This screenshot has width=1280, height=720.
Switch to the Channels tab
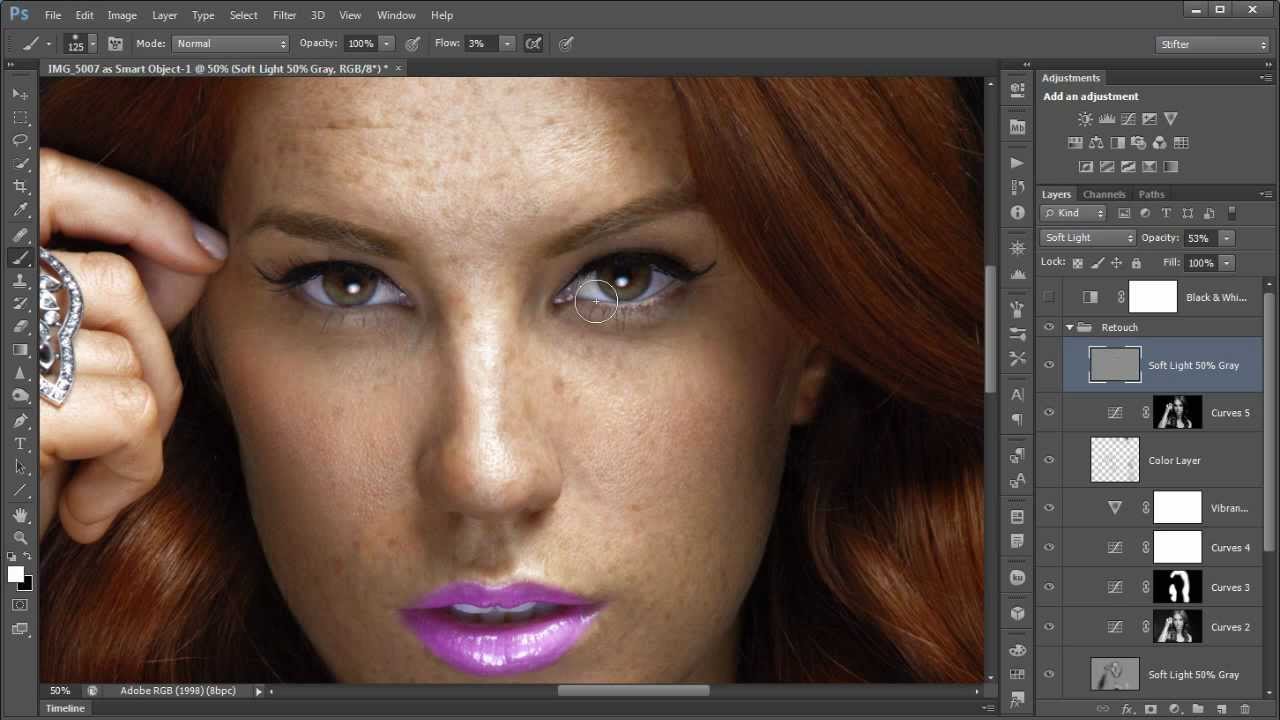coord(1104,194)
